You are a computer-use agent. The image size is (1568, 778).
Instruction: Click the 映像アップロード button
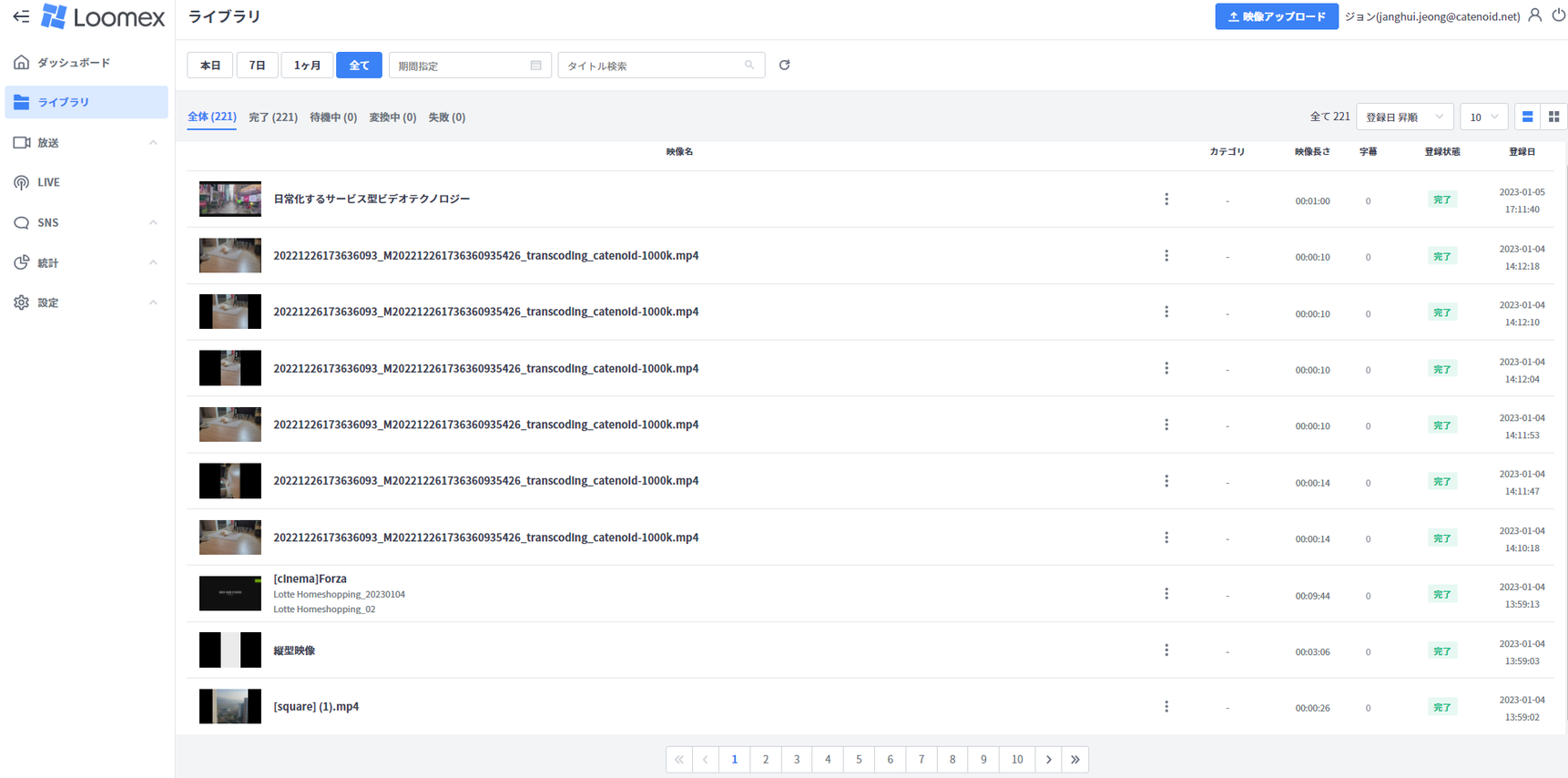[x=1276, y=16]
